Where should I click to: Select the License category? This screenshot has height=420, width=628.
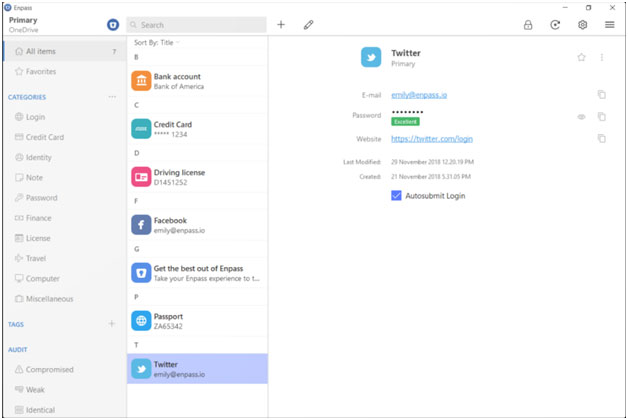tap(64, 238)
